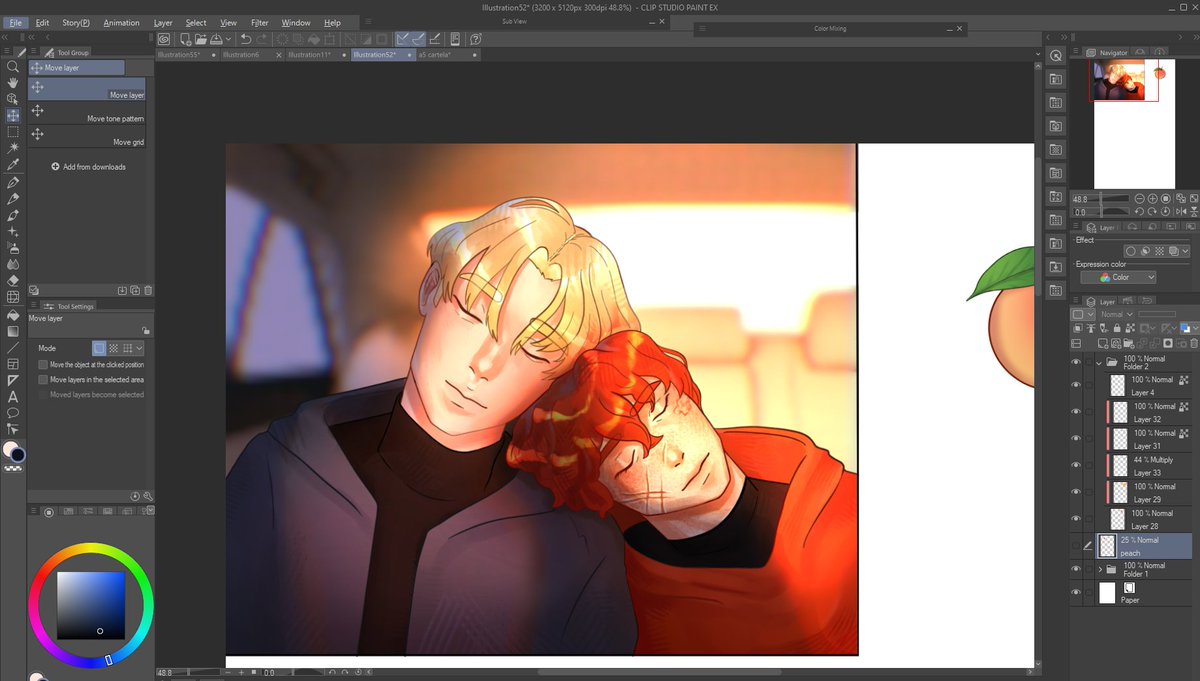Click the blue square in the color wheel
Image resolution: width=1200 pixels, height=681 pixels.
pos(91,605)
